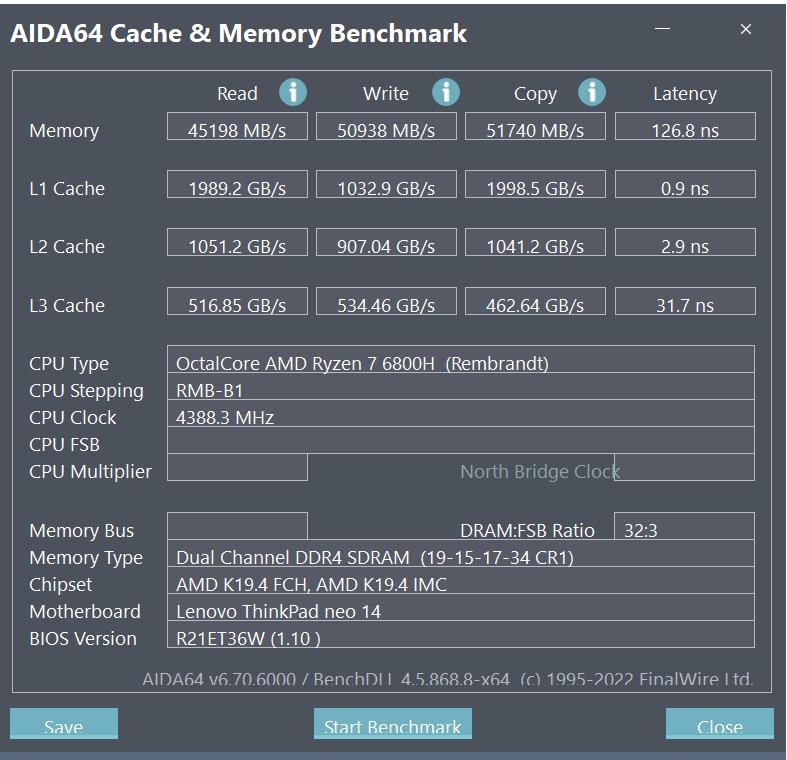Image resolution: width=787 pixels, height=760 pixels.
Task: Click the info icon next to Read
Action: [x=293, y=92]
